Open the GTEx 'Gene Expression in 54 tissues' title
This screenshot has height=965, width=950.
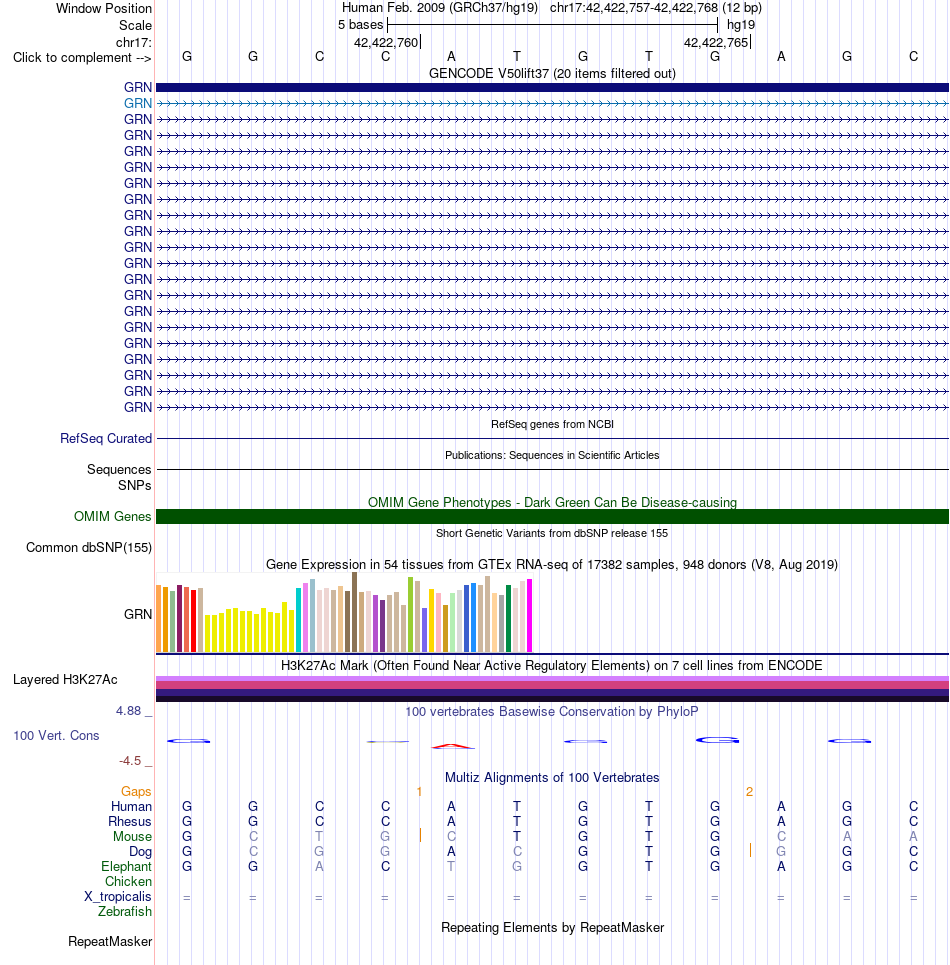pos(552,564)
